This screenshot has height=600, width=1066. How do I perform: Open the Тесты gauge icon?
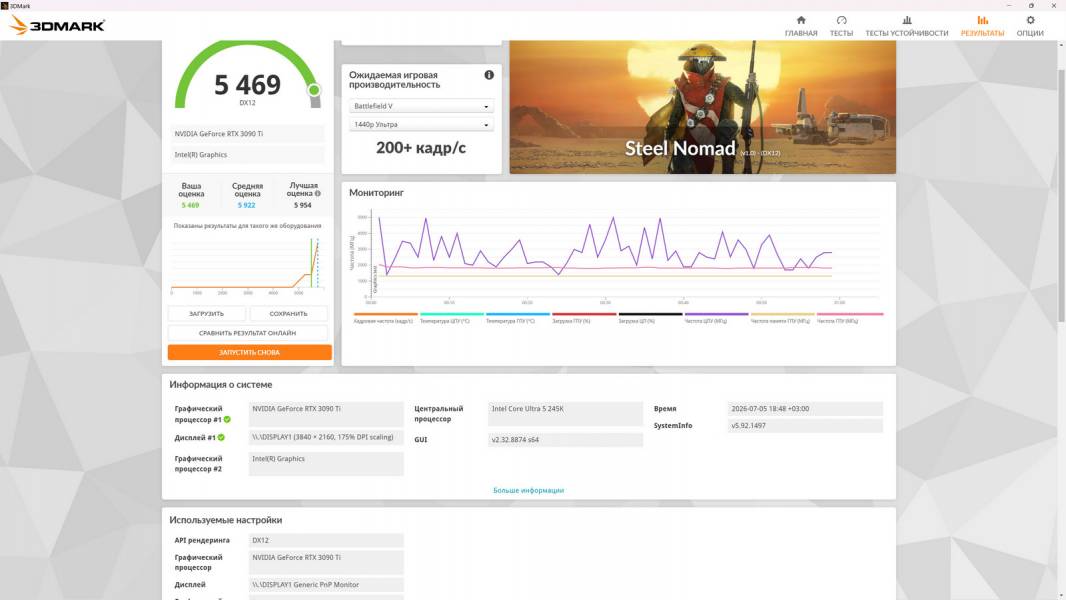coord(841,20)
